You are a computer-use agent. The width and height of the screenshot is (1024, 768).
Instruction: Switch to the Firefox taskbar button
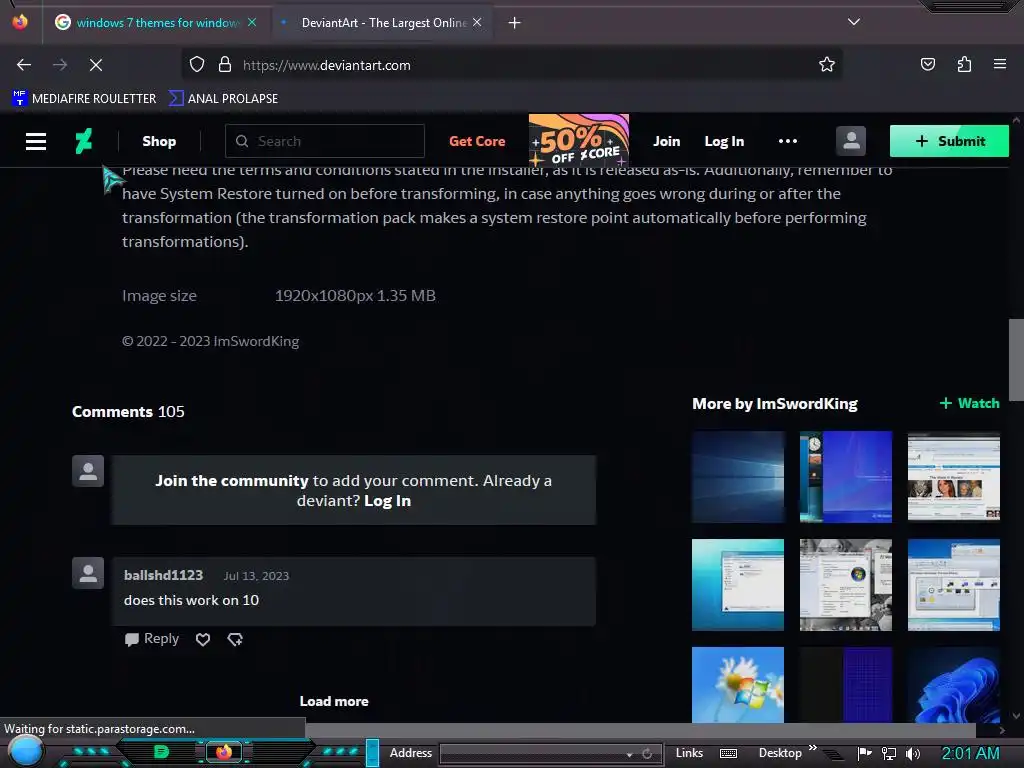click(224, 752)
